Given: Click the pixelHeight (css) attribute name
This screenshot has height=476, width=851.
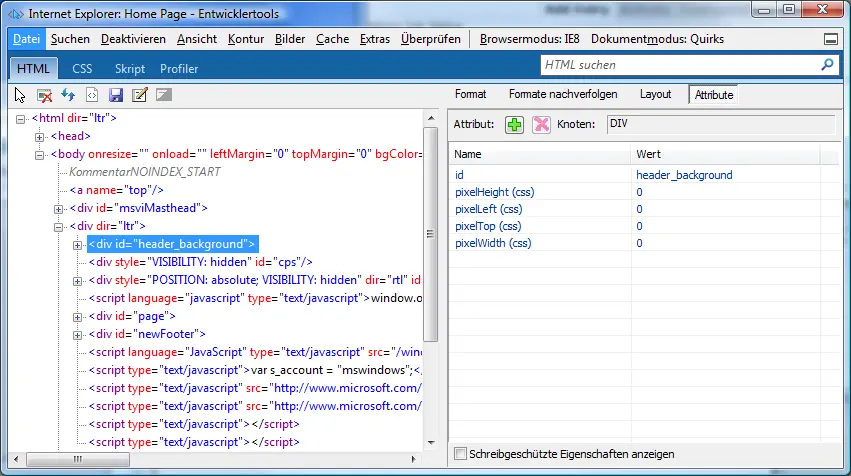Looking at the screenshot, I should (x=494, y=192).
